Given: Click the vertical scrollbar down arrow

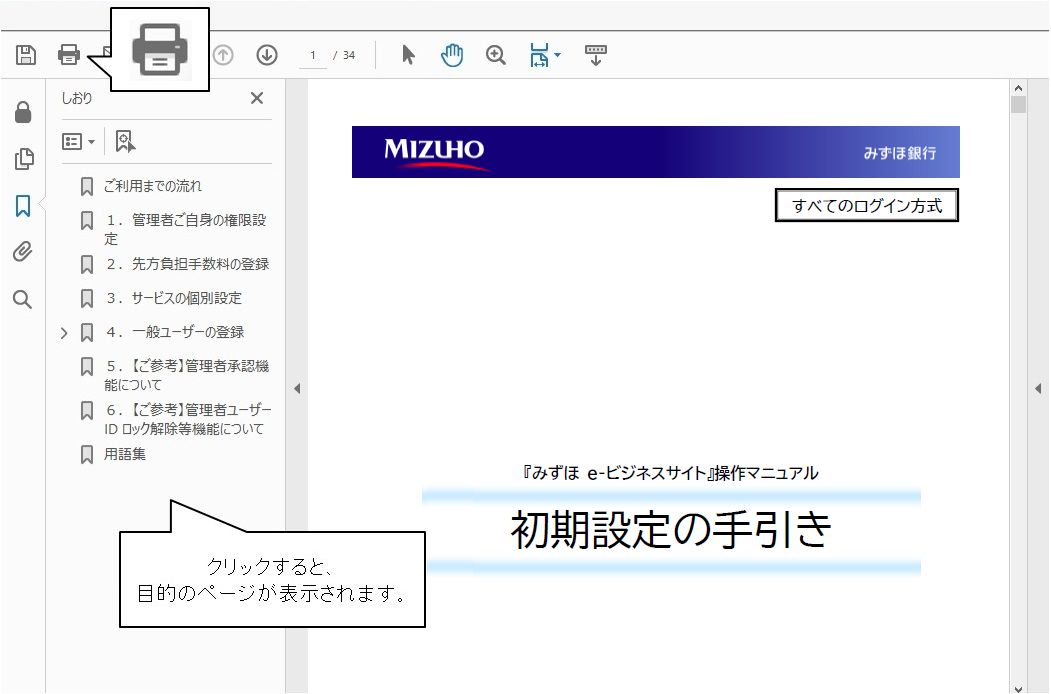Looking at the screenshot, I should point(1018,688).
